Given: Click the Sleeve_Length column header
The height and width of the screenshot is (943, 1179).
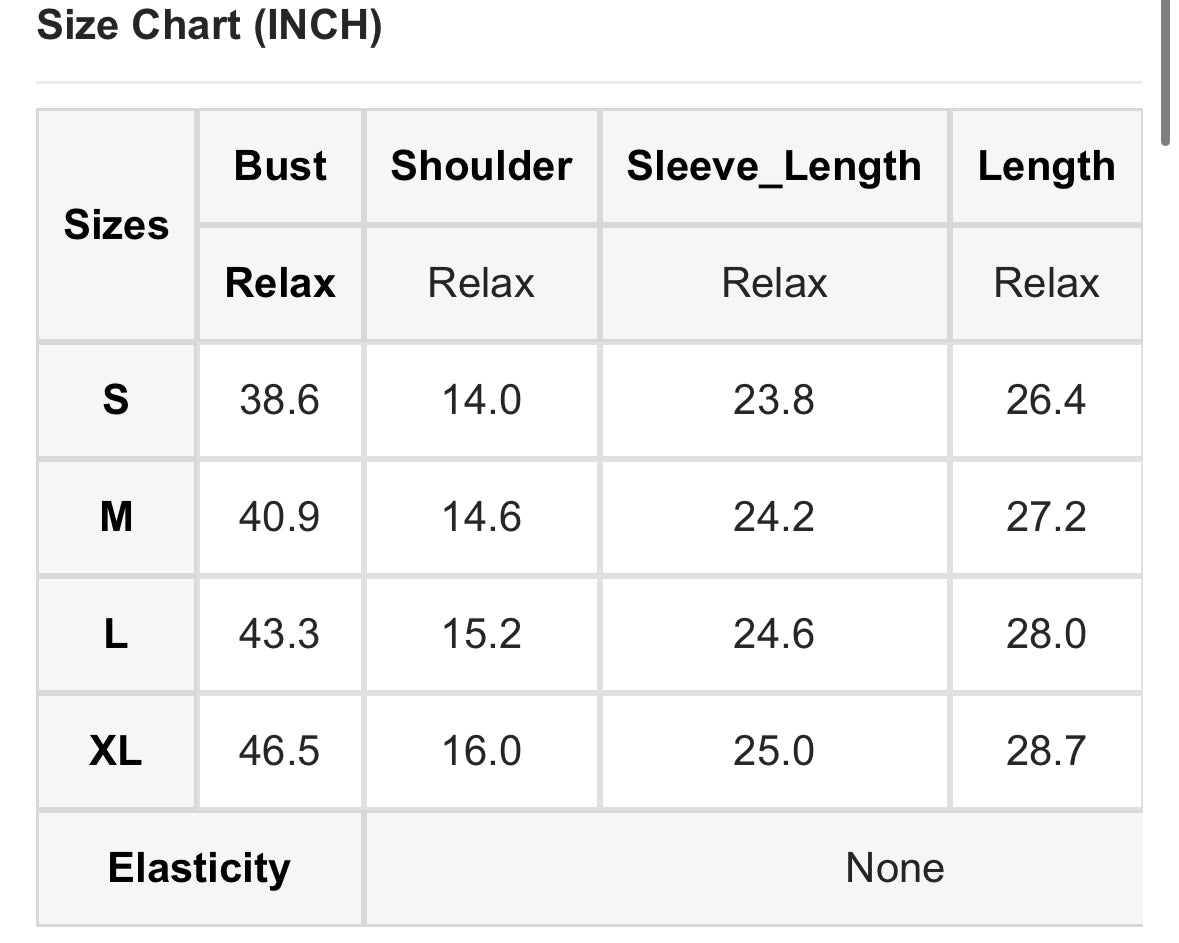Looking at the screenshot, I should point(774,166).
